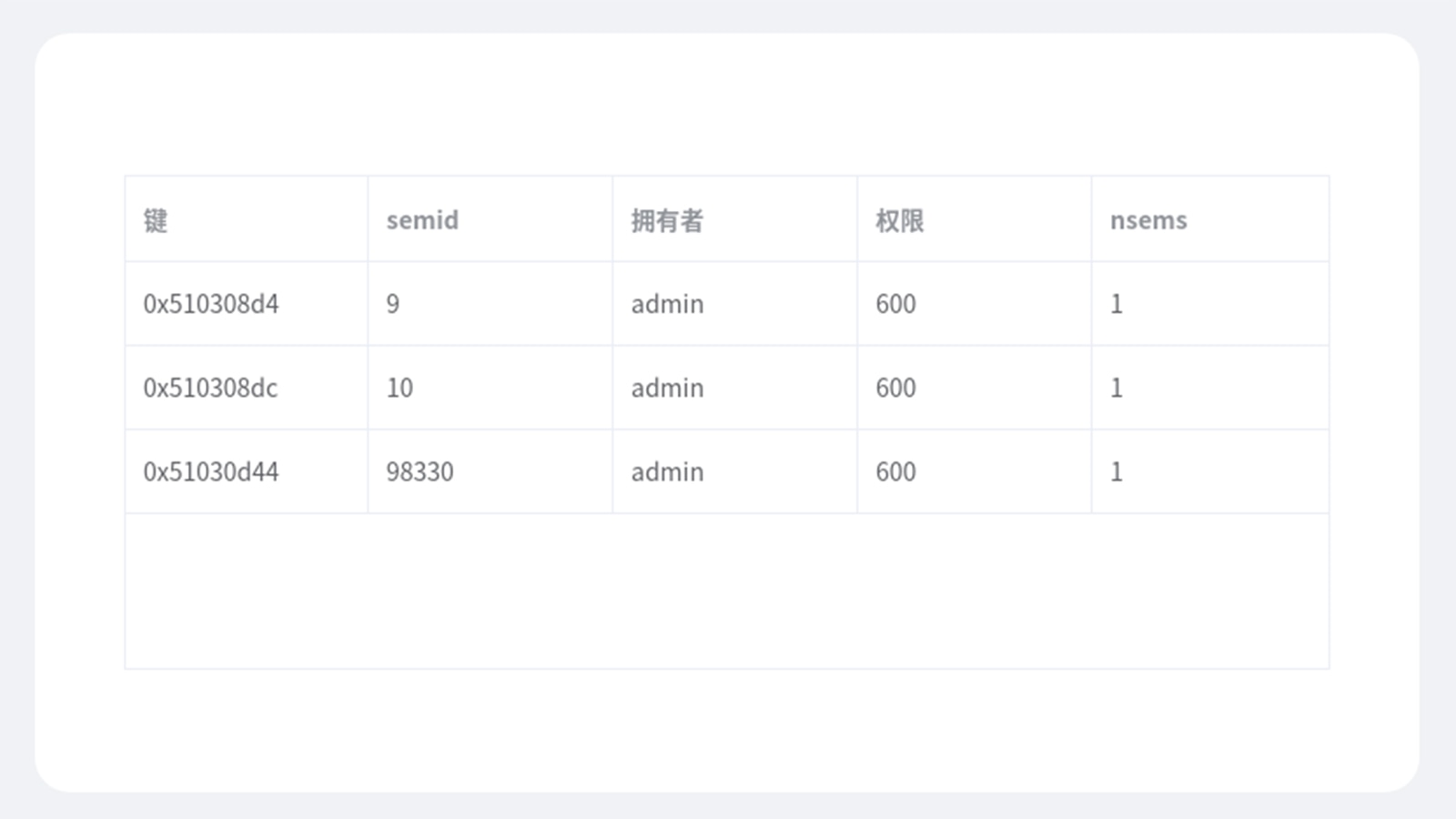Click the 权限 column header
The height and width of the screenshot is (819, 1456).
click(899, 220)
